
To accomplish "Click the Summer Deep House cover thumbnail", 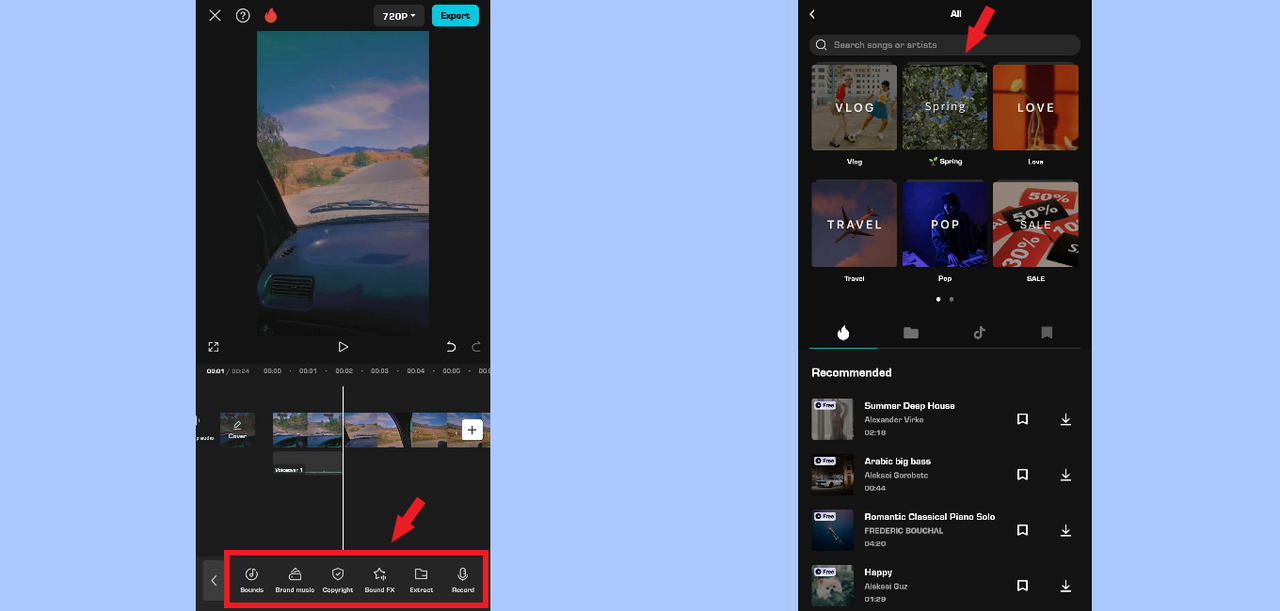I will [832, 419].
